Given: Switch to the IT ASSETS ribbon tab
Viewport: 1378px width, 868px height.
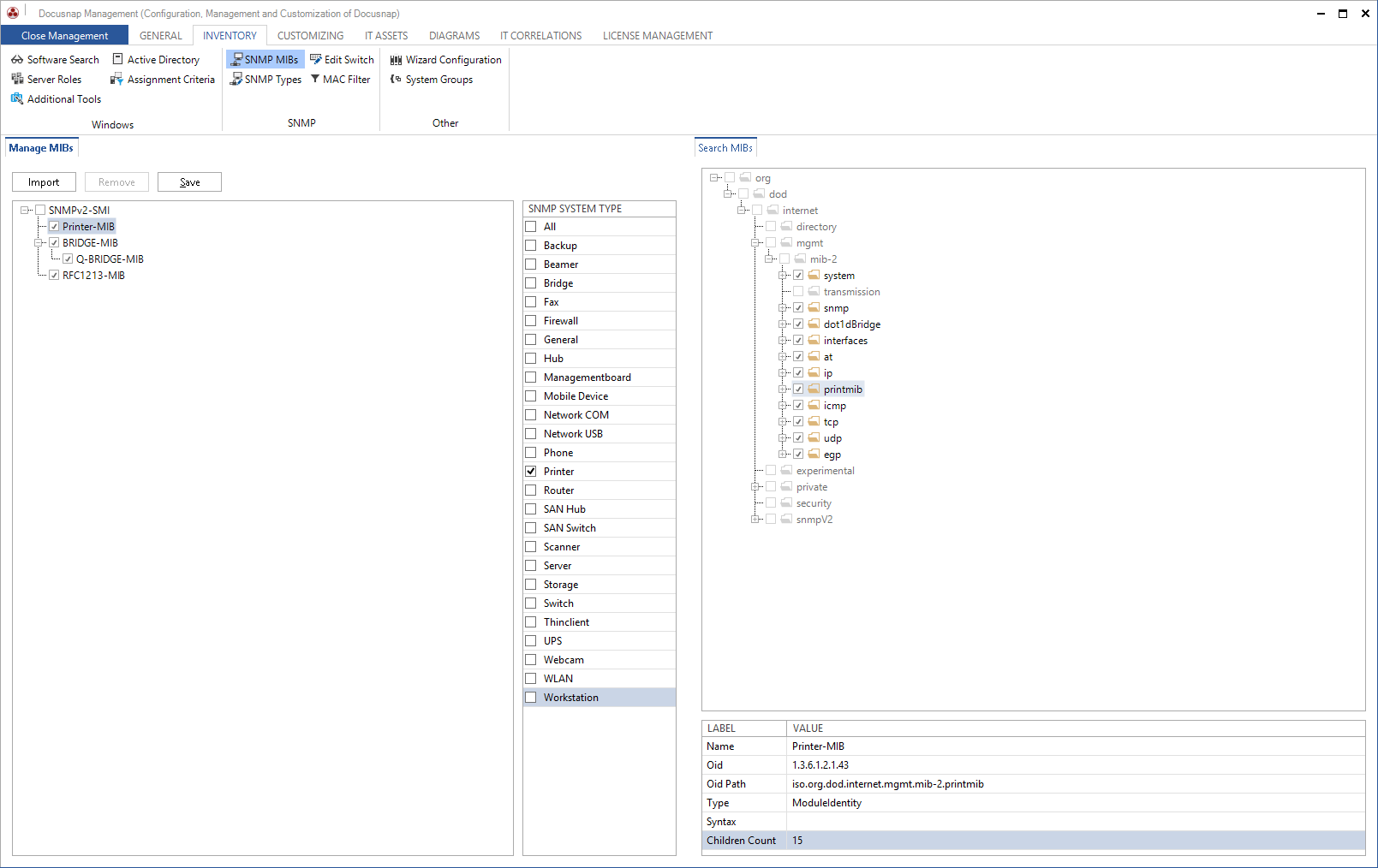Looking at the screenshot, I should coord(386,35).
